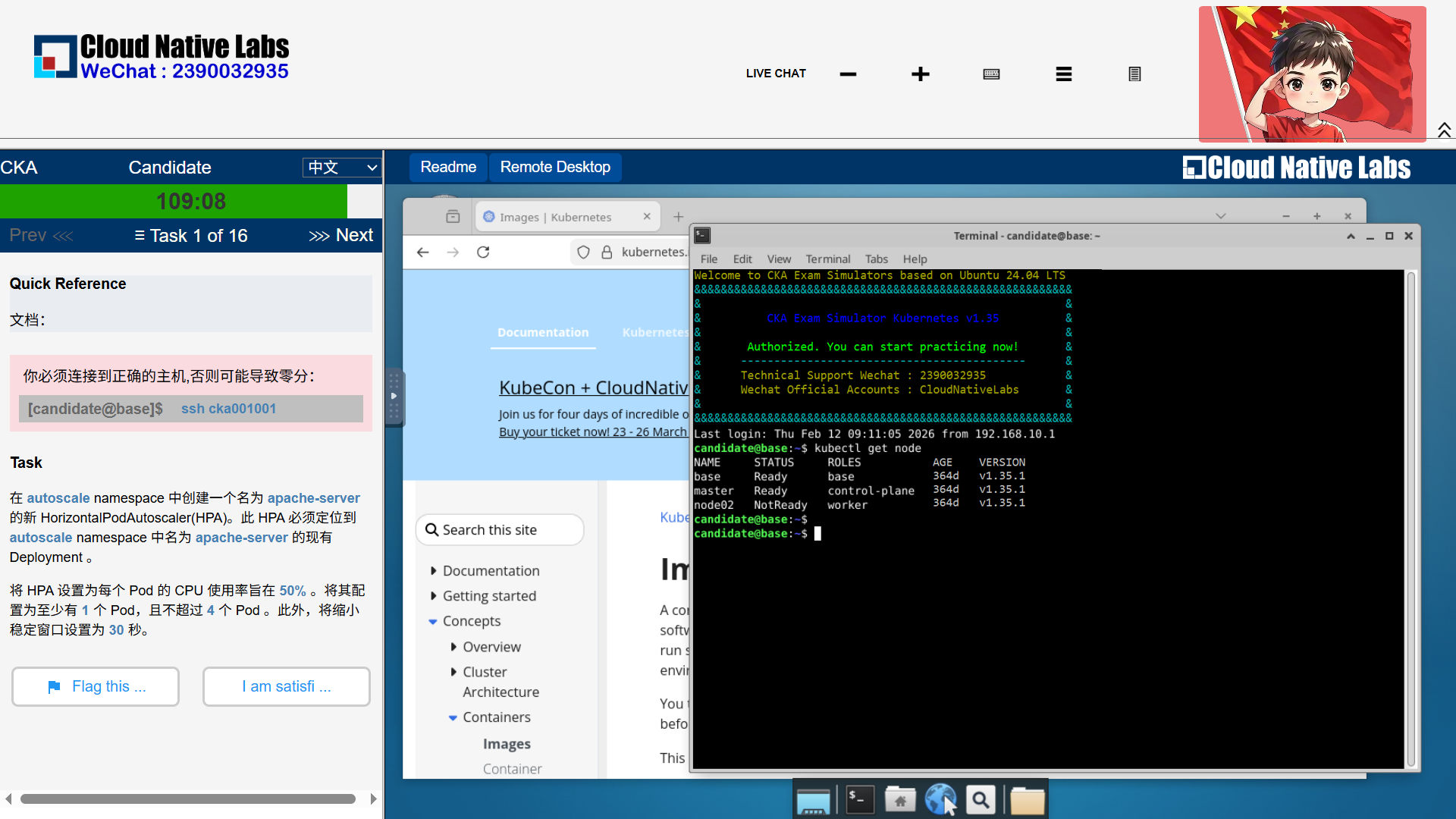
Task: Launch web browser from dock
Action: pyautogui.click(x=940, y=799)
